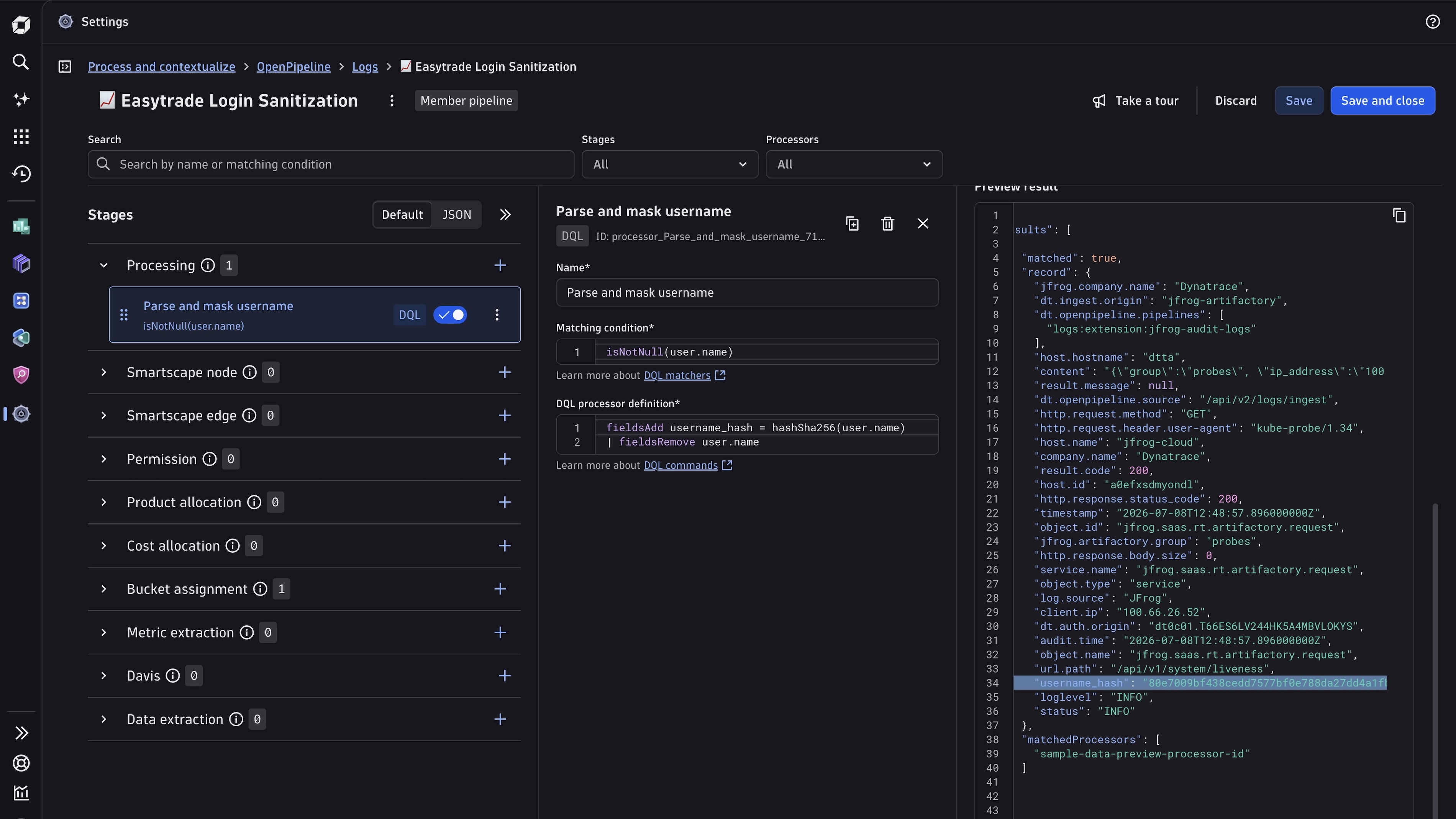This screenshot has height=819, width=1456.
Task: Disable the Parse and mask username toggle
Action: [x=450, y=315]
